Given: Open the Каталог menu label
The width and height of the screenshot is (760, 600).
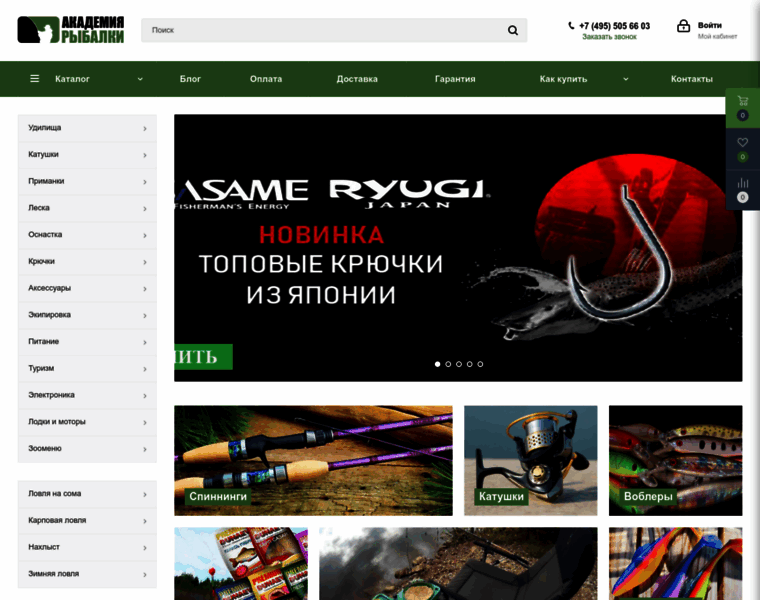Looking at the screenshot, I should 72,79.
